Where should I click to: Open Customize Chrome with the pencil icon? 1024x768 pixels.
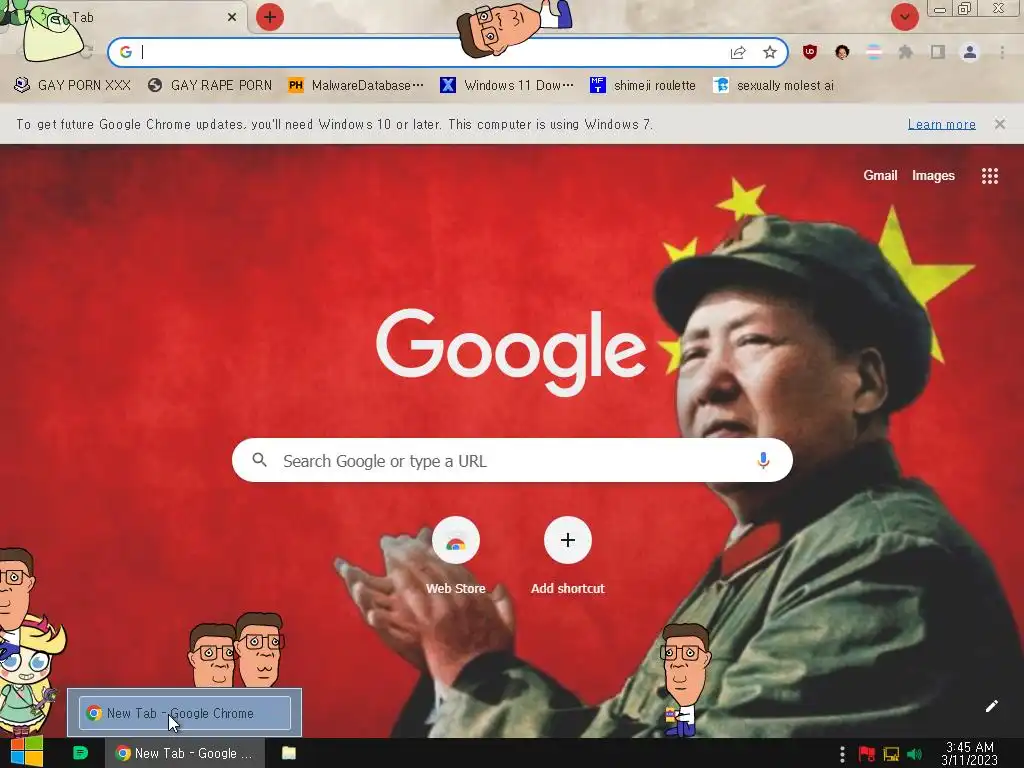click(x=991, y=706)
